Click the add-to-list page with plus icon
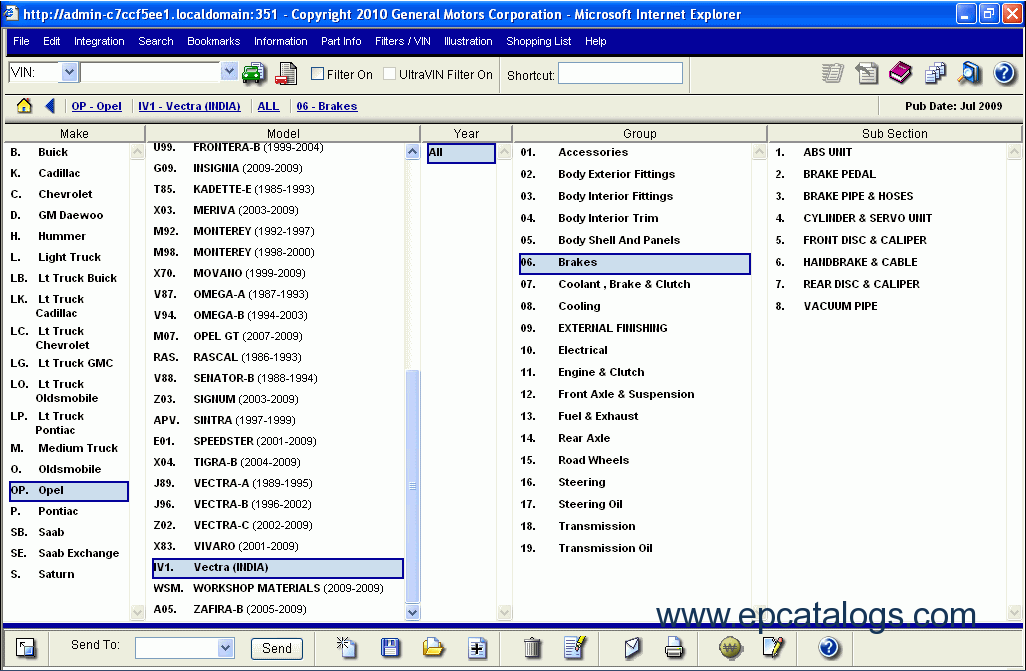Screen dimensions: 1026x671 tap(477, 648)
